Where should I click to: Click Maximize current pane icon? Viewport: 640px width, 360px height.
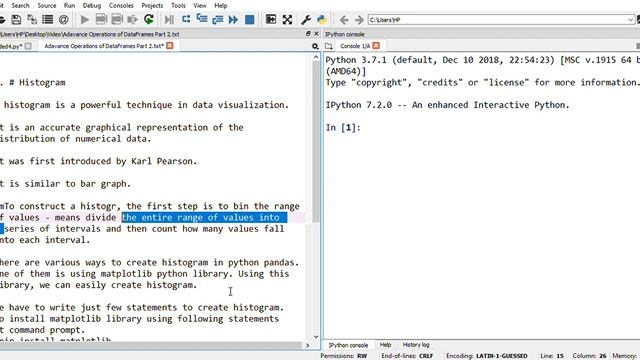click(x=271, y=19)
